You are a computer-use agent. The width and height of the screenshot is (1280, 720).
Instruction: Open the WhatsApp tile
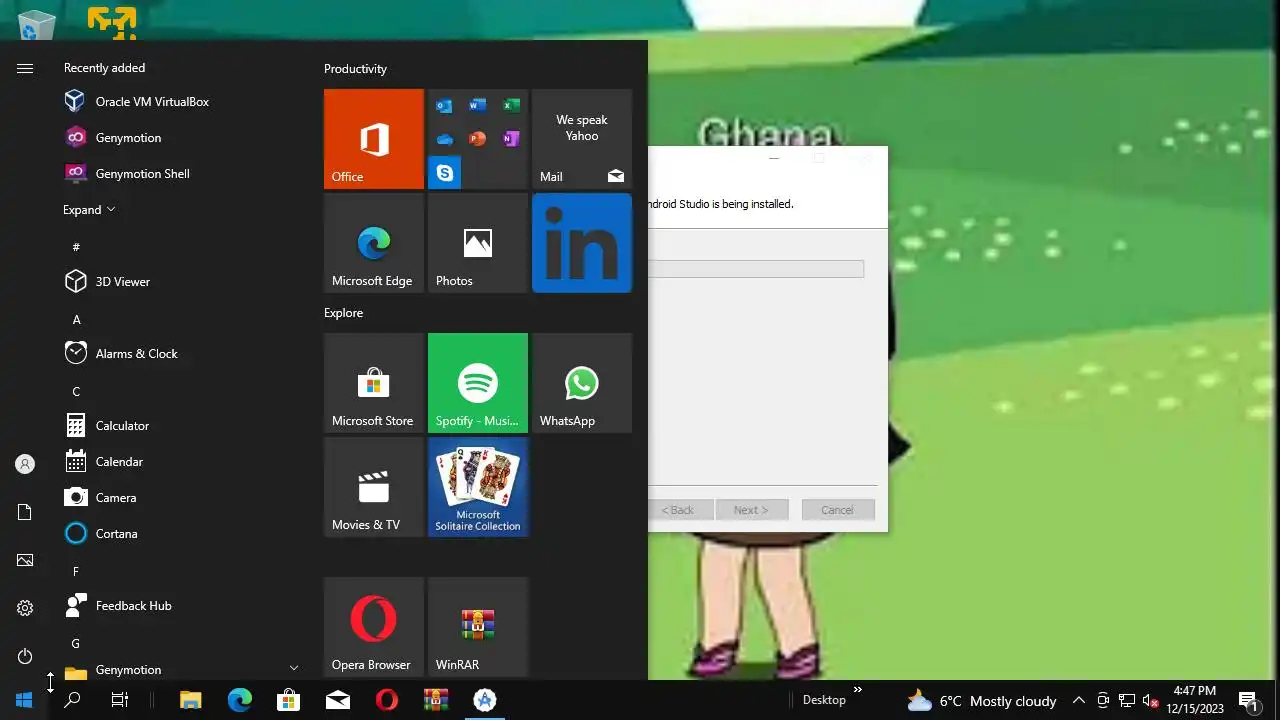[x=582, y=383]
